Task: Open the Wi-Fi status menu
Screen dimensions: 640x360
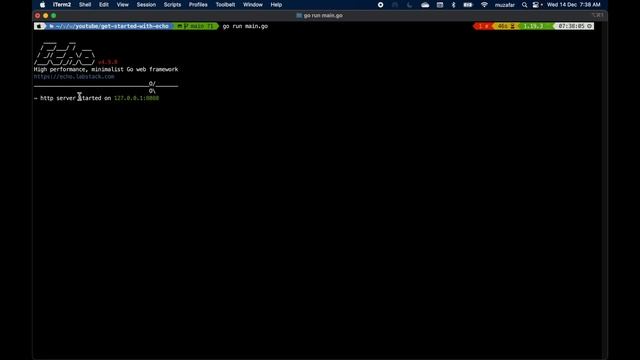Action: coord(484,5)
